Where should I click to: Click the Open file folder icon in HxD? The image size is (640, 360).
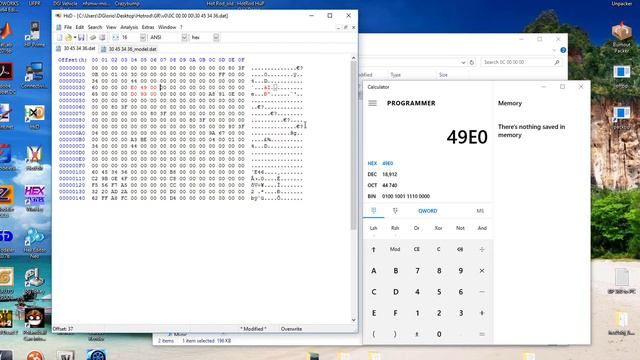point(69,38)
